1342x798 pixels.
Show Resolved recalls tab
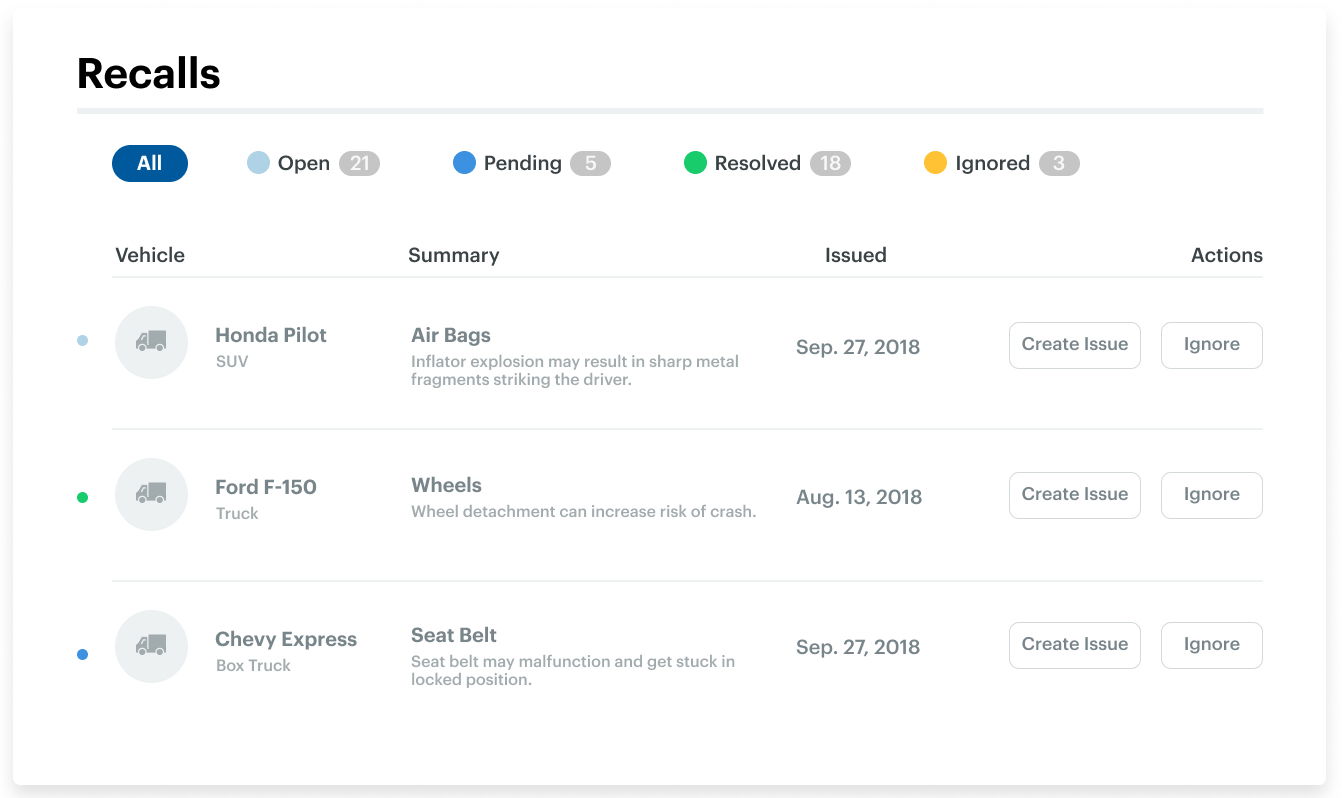pos(767,163)
